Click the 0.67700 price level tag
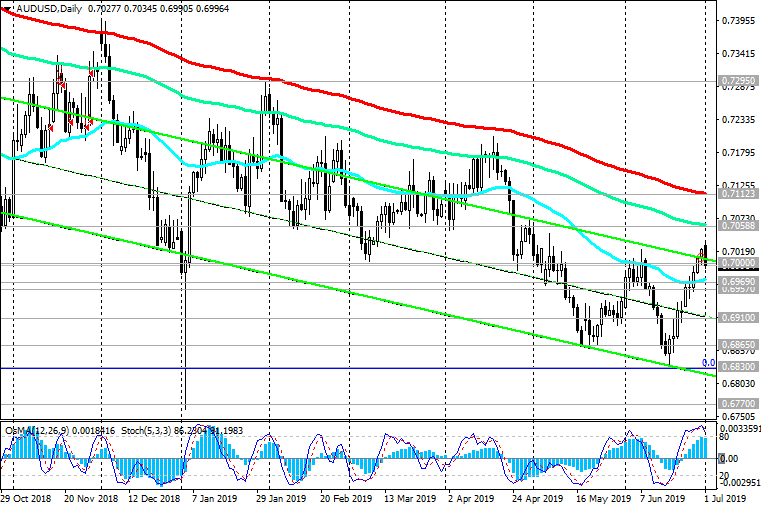 (x=738, y=404)
